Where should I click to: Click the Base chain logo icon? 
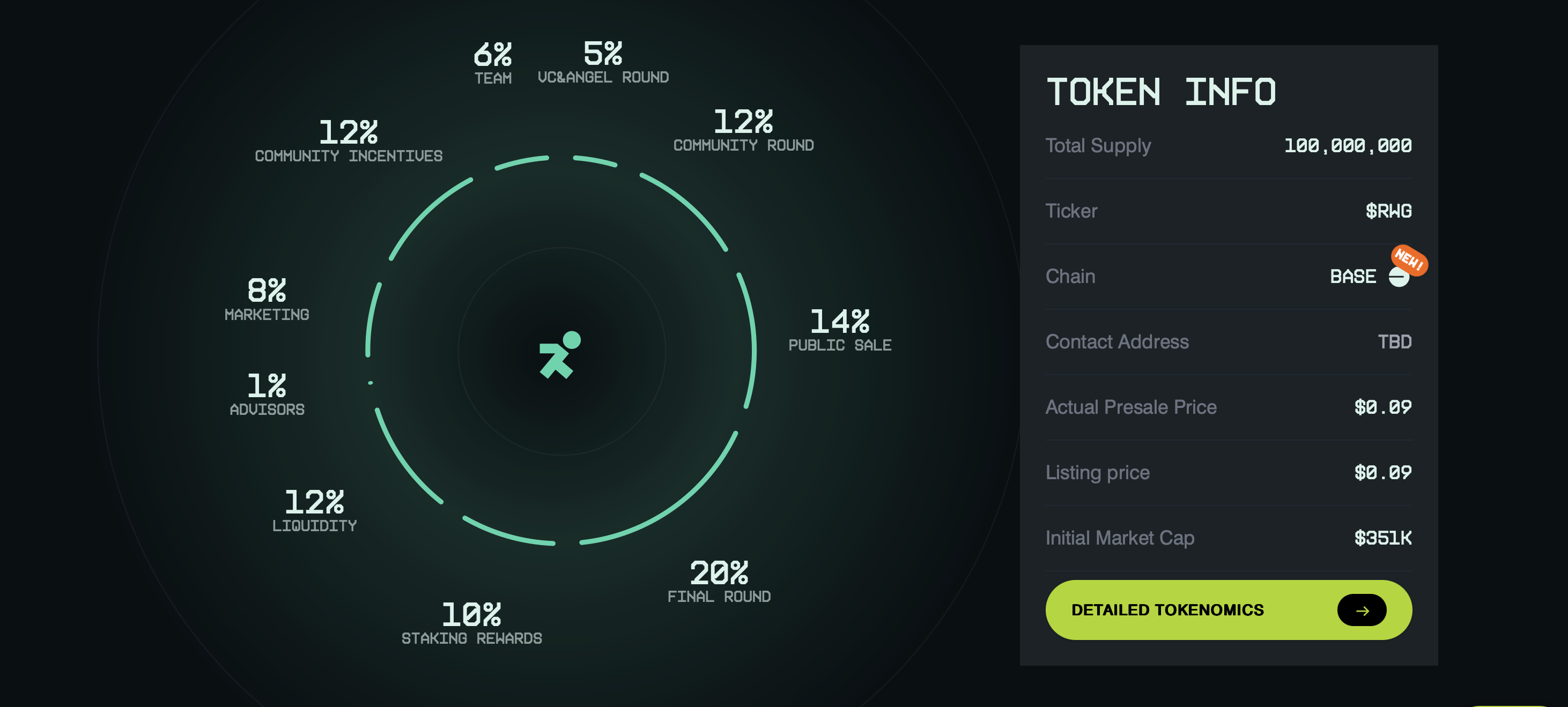1397,278
